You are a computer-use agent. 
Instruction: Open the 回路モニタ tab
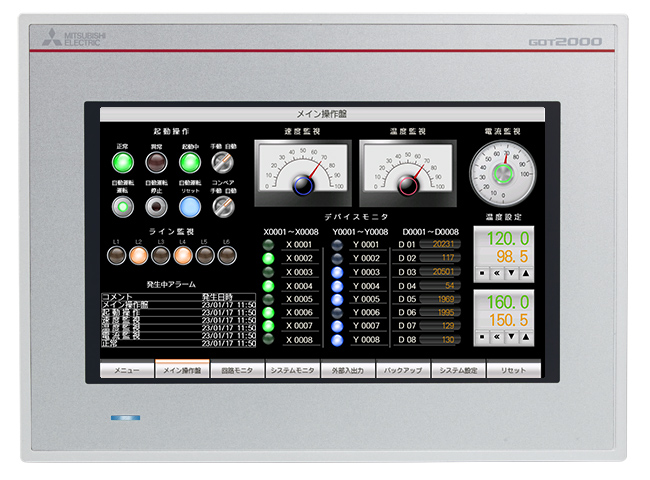click(x=237, y=370)
